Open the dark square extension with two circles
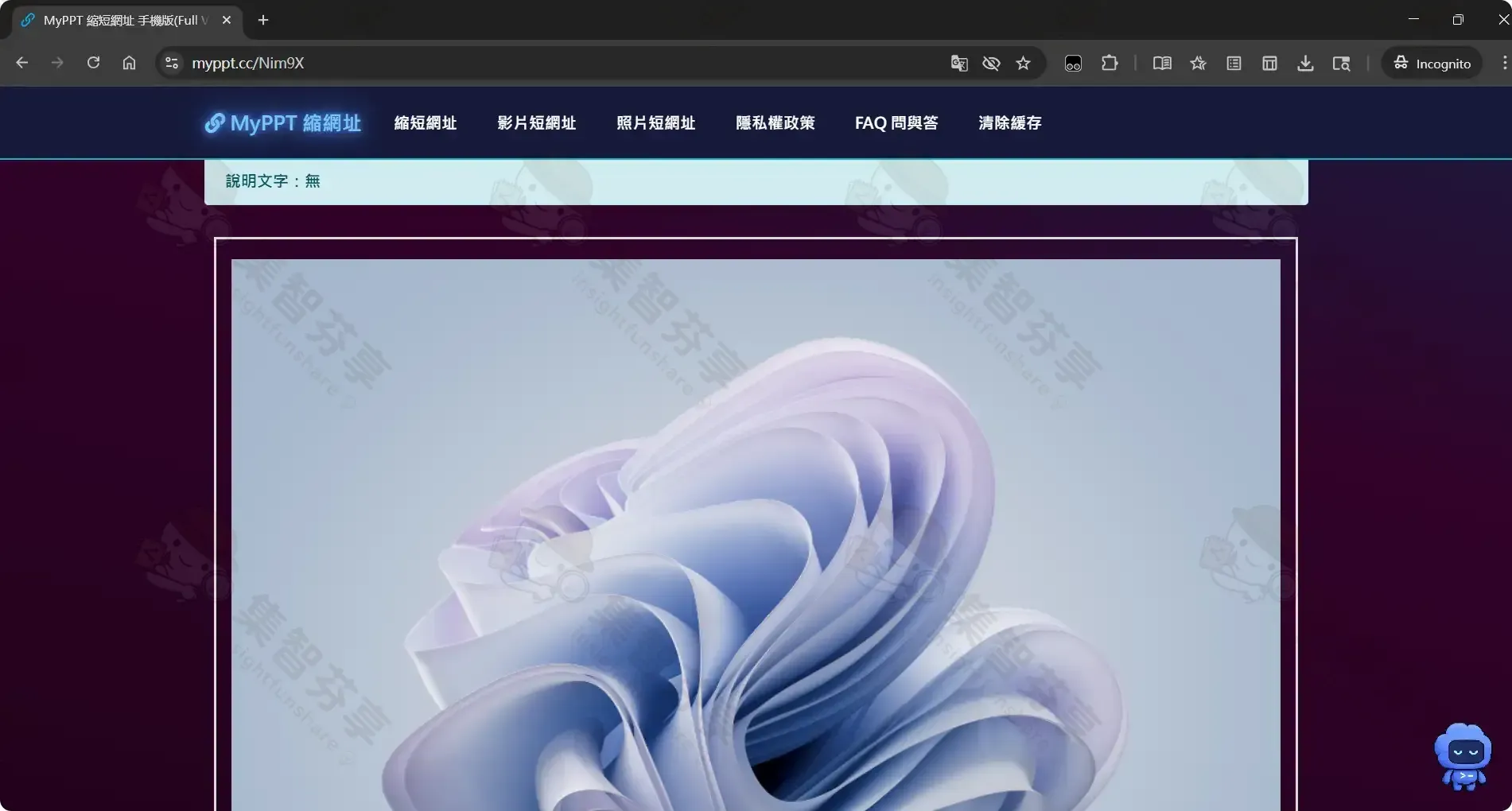1512x811 pixels. 1073,63
